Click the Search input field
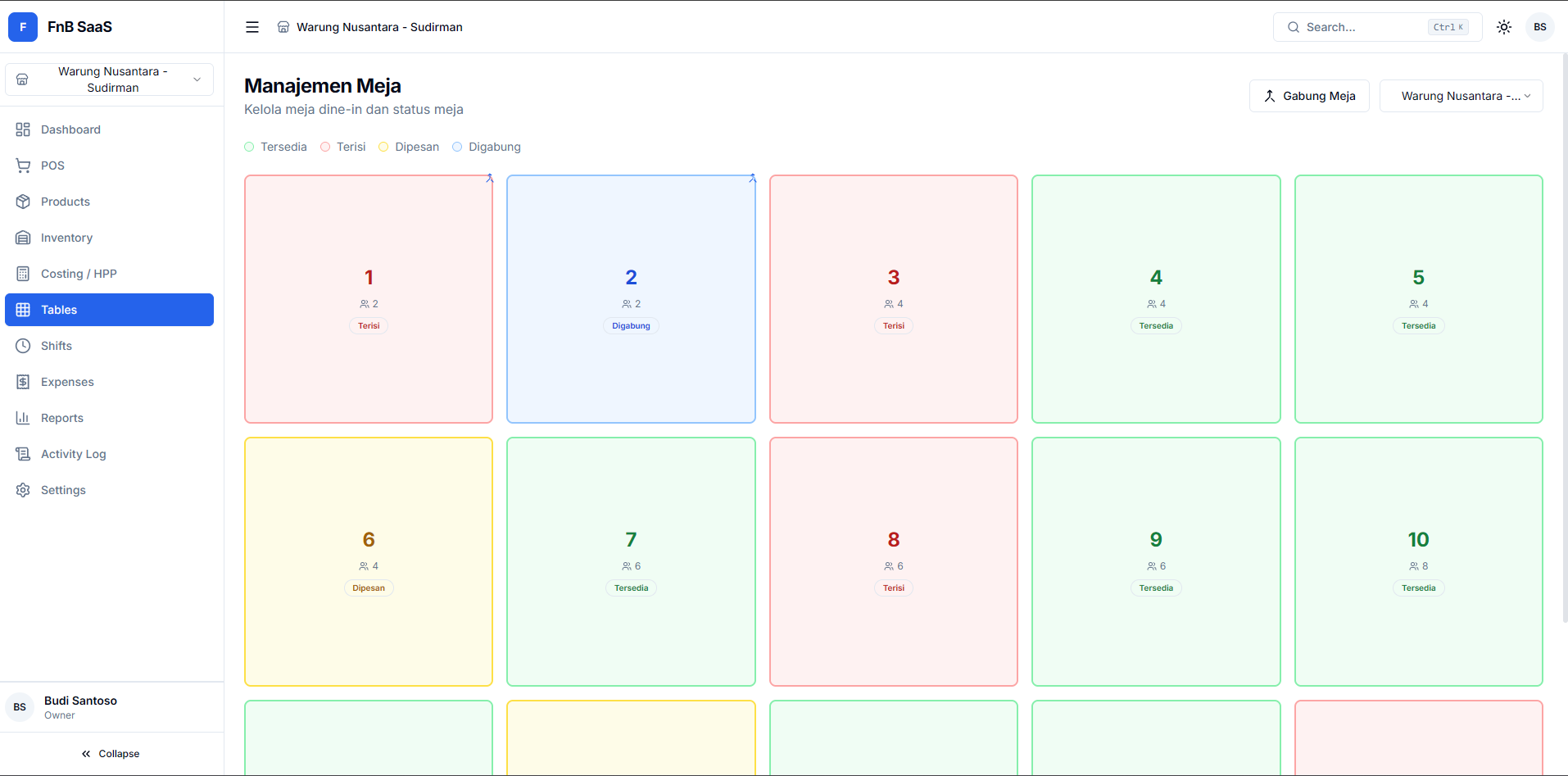Viewport: 1568px width, 776px height. coord(1364,27)
